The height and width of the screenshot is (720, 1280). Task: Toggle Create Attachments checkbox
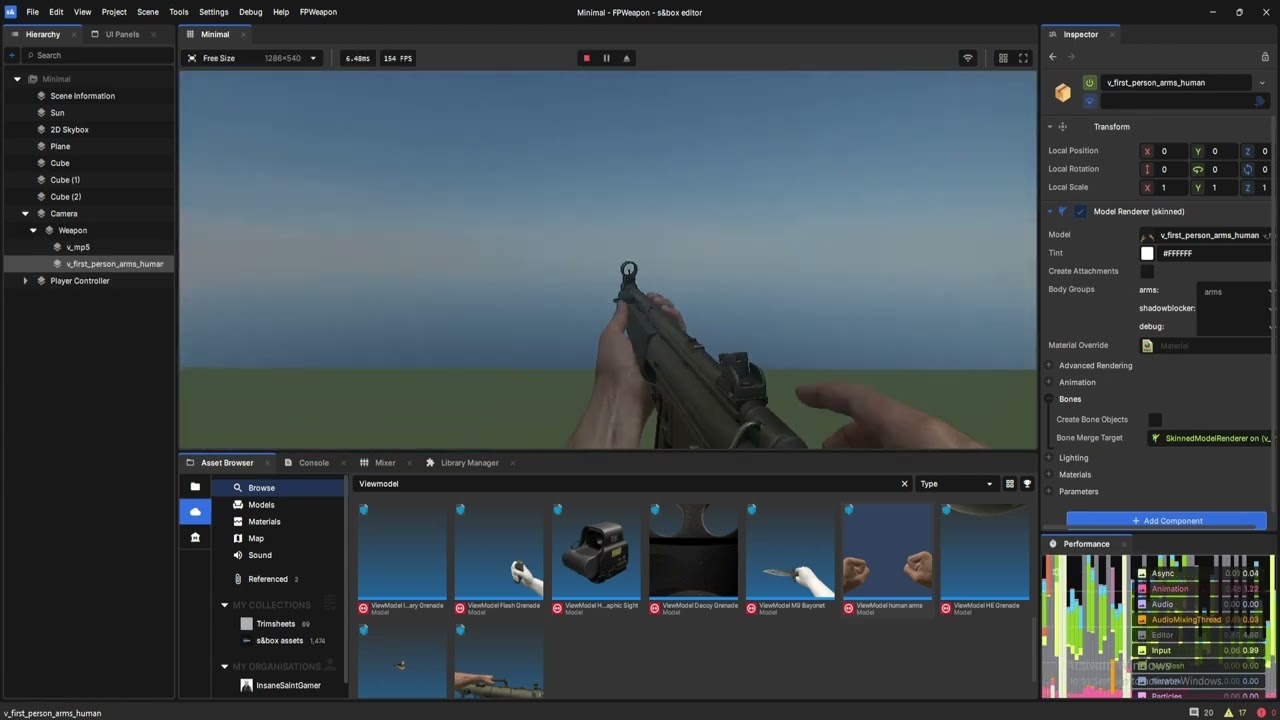pos(1147,271)
